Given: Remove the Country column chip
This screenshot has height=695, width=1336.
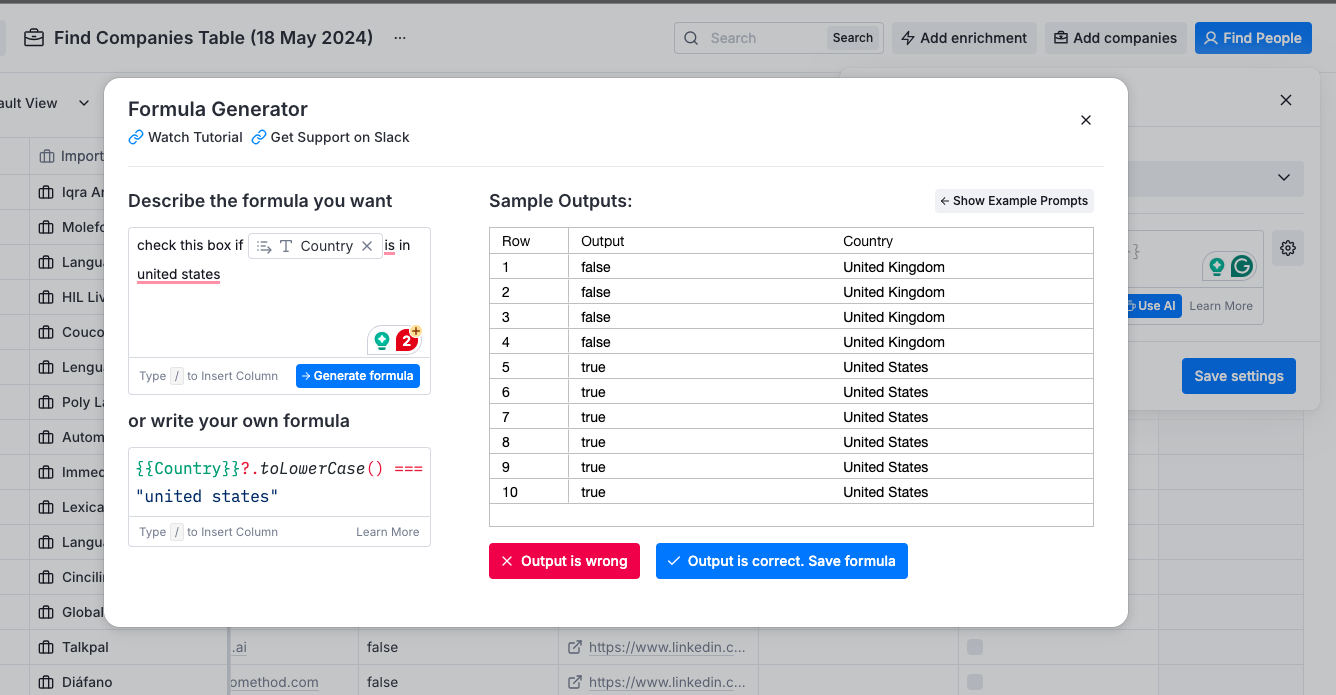Looking at the screenshot, I should (x=367, y=246).
